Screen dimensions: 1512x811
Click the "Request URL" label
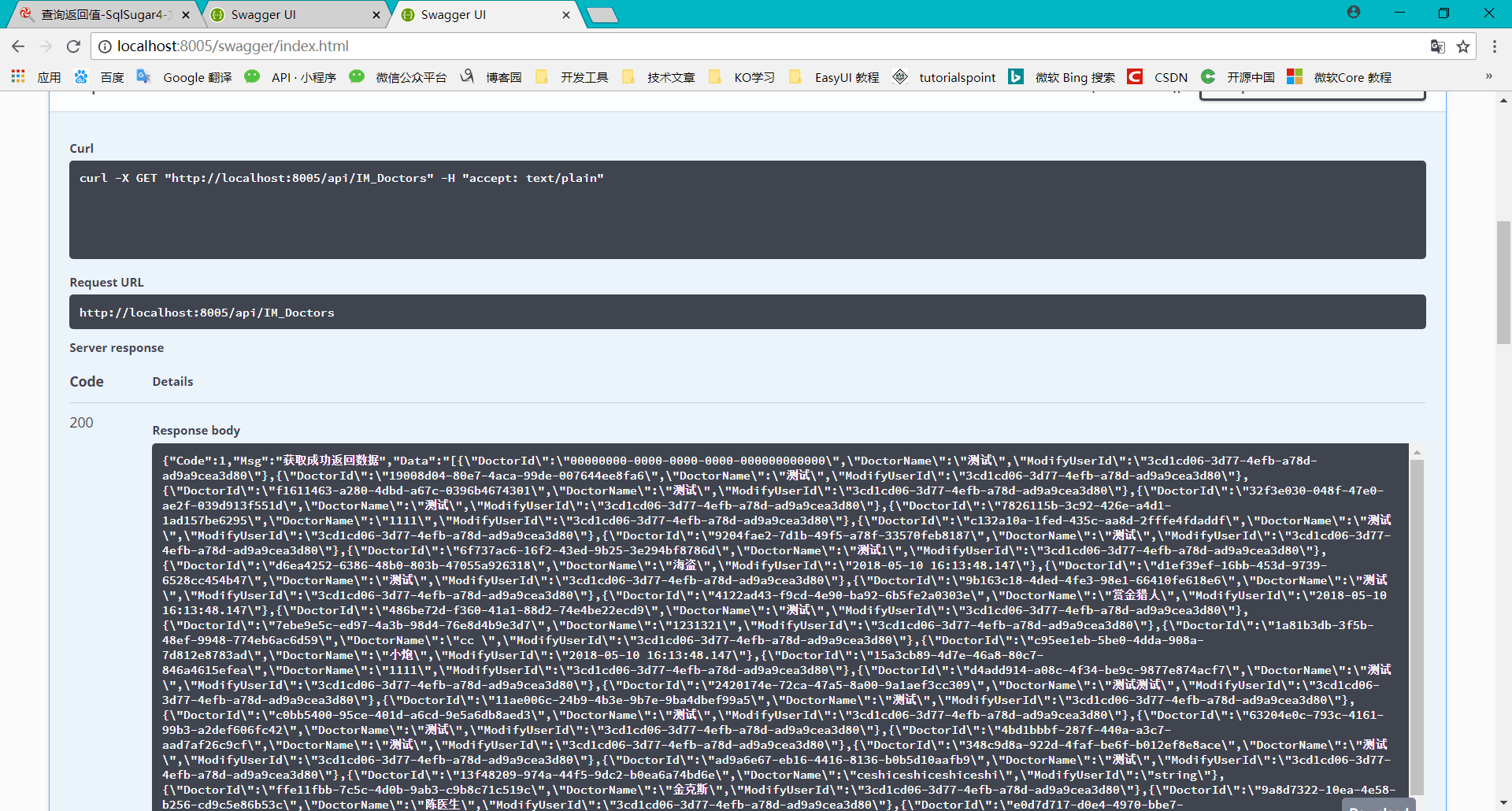pyautogui.click(x=107, y=282)
